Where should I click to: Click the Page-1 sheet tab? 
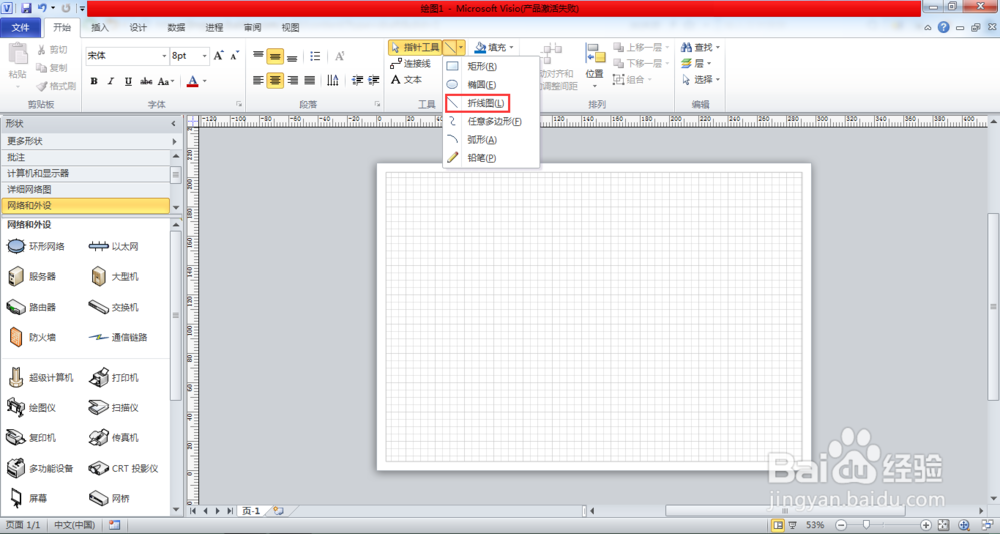coord(251,511)
